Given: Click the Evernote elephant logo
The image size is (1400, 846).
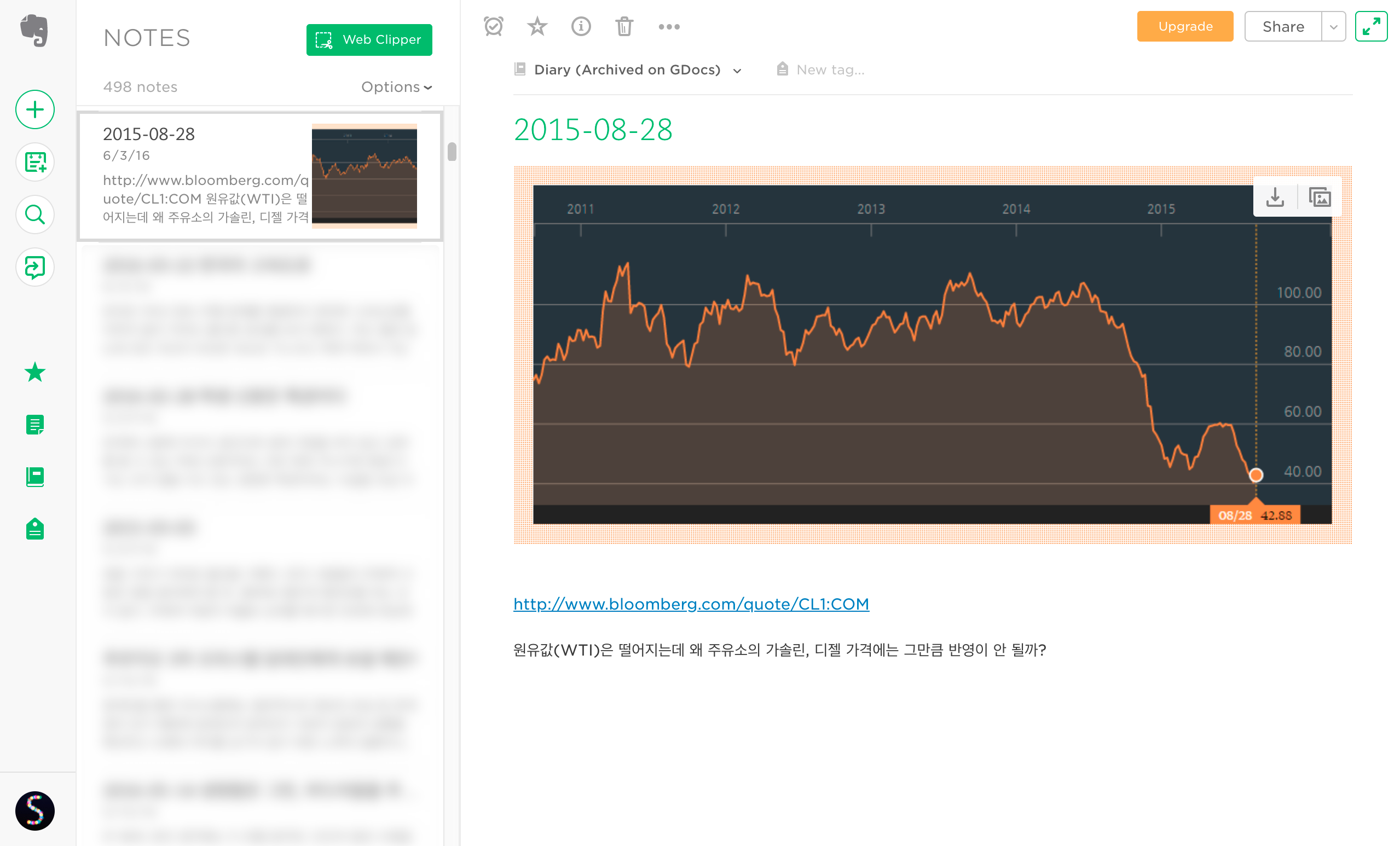Looking at the screenshot, I should (34, 31).
